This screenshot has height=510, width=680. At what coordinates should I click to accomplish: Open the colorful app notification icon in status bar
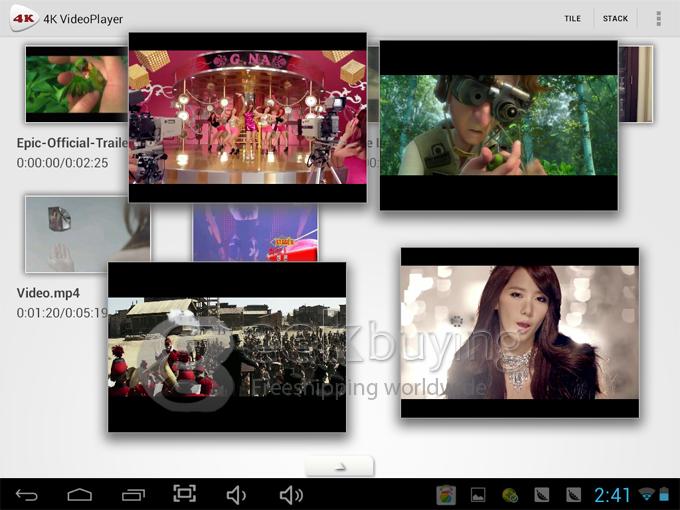[446, 495]
